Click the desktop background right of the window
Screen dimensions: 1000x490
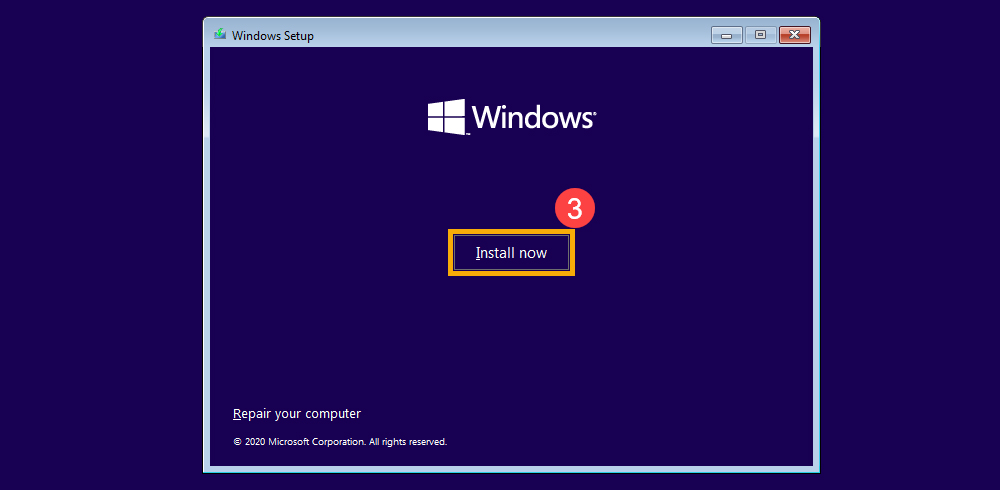[910, 250]
